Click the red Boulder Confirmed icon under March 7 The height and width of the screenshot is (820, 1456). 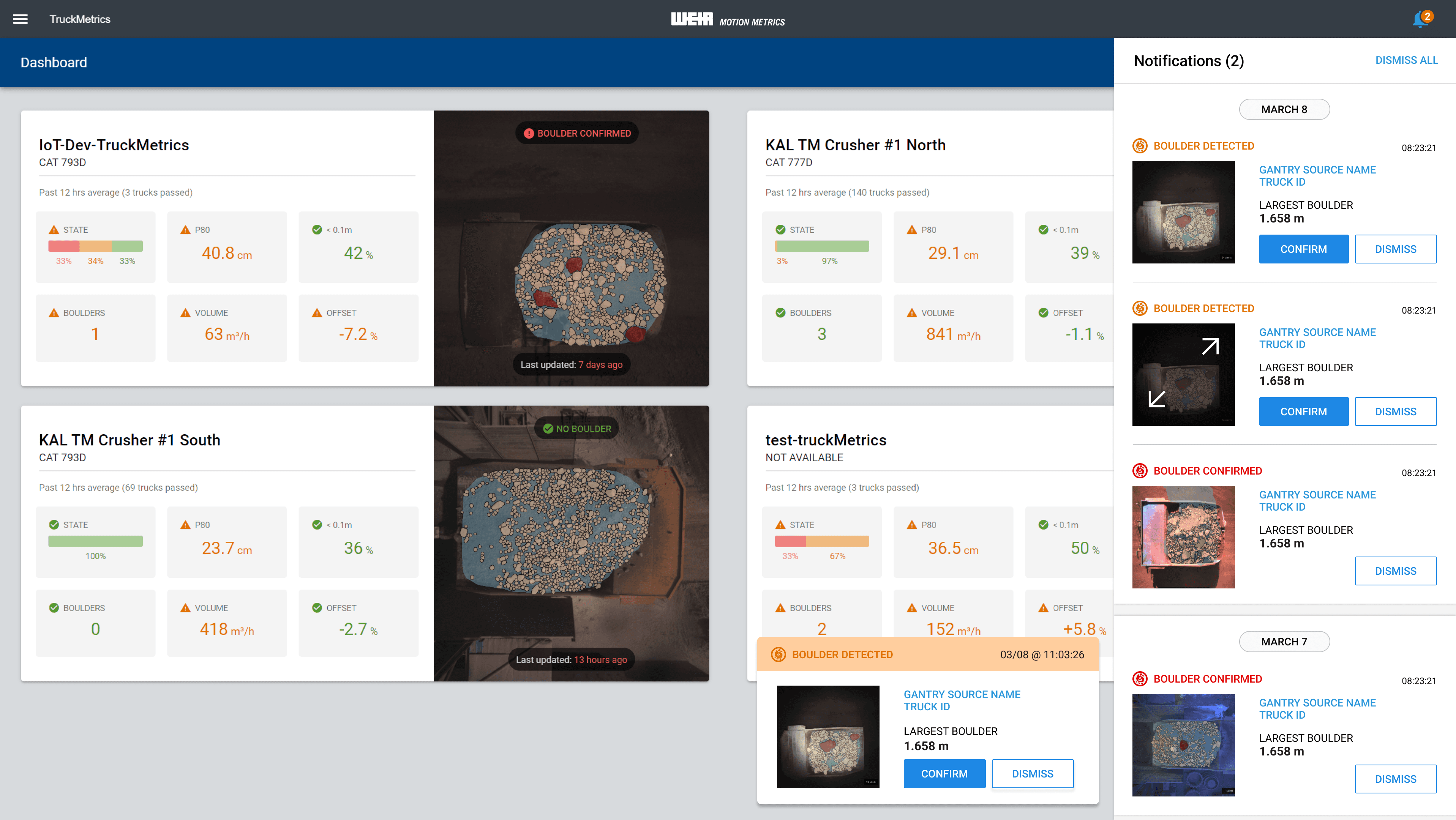pos(1140,679)
